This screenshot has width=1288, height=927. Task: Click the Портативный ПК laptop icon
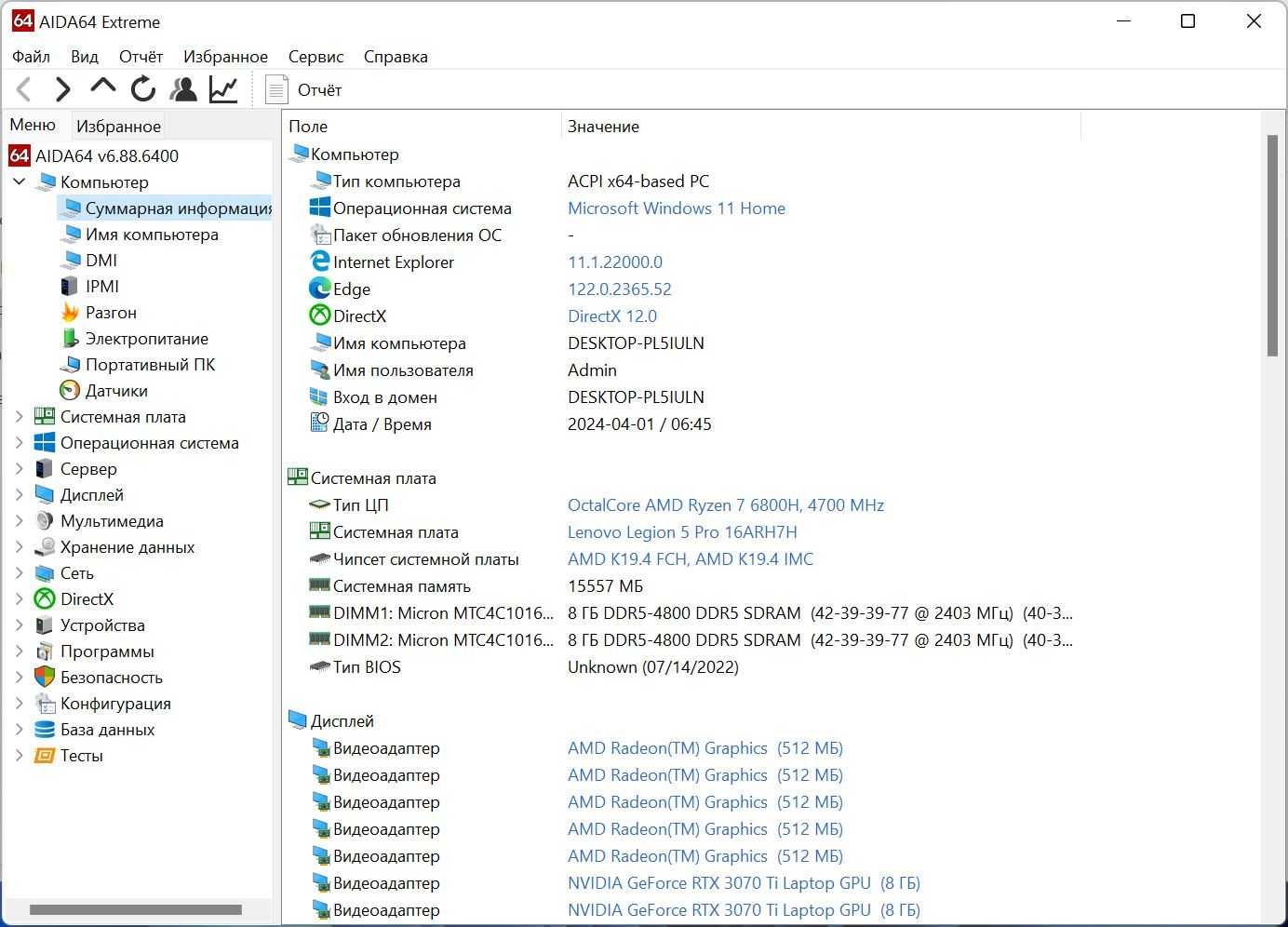click(x=71, y=365)
